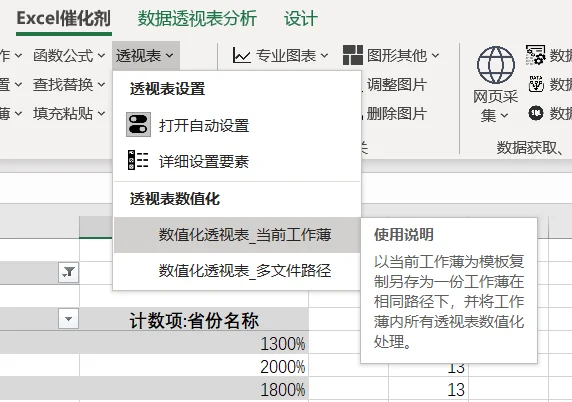
Task: Open the 函数公式 dropdown
Action: [x=69, y=56]
